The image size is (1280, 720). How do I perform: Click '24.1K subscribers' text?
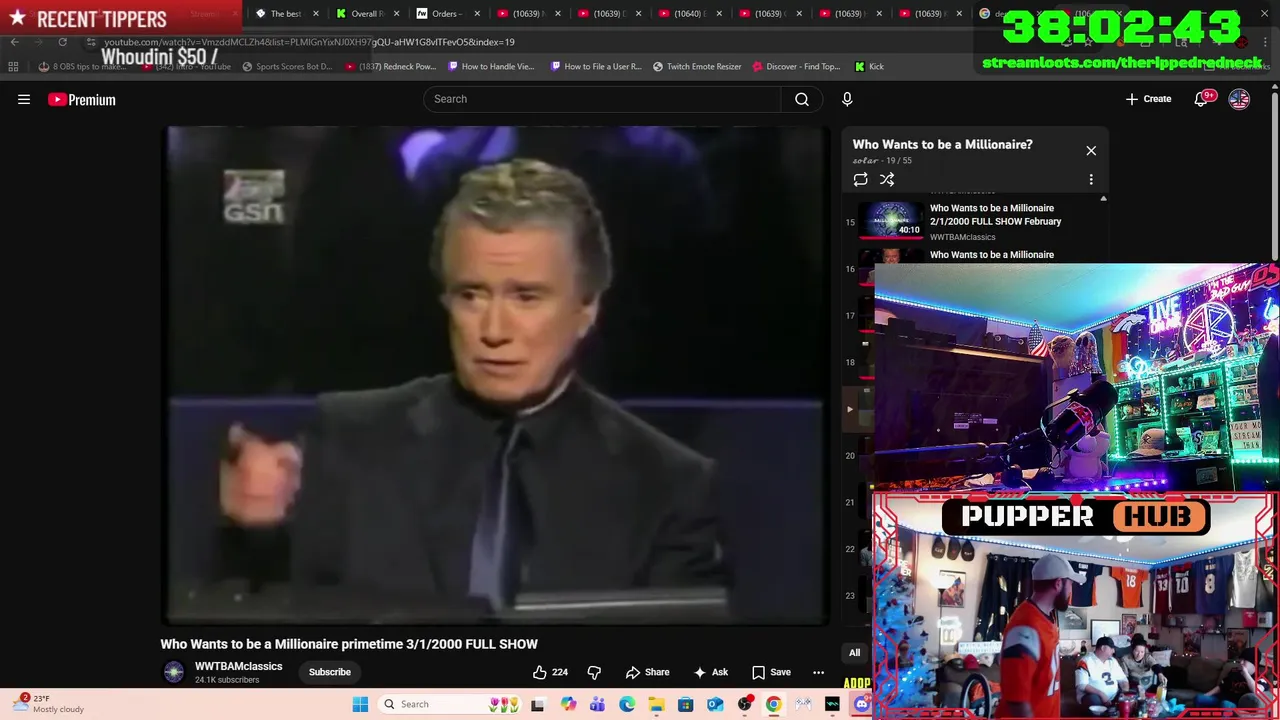pyautogui.click(x=227, y=680)
